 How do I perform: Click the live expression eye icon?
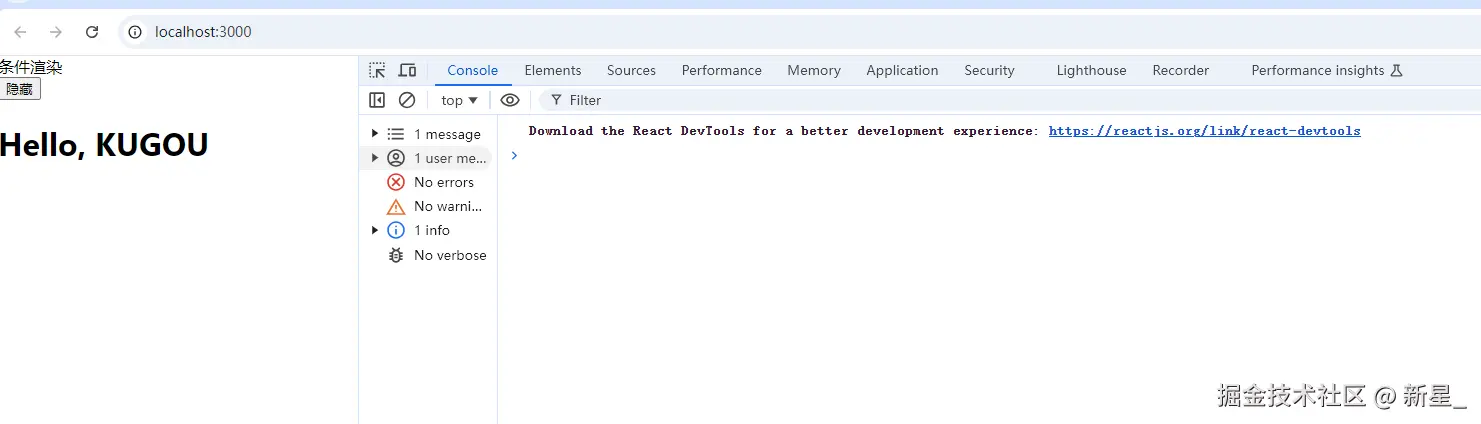coord(510,100)
